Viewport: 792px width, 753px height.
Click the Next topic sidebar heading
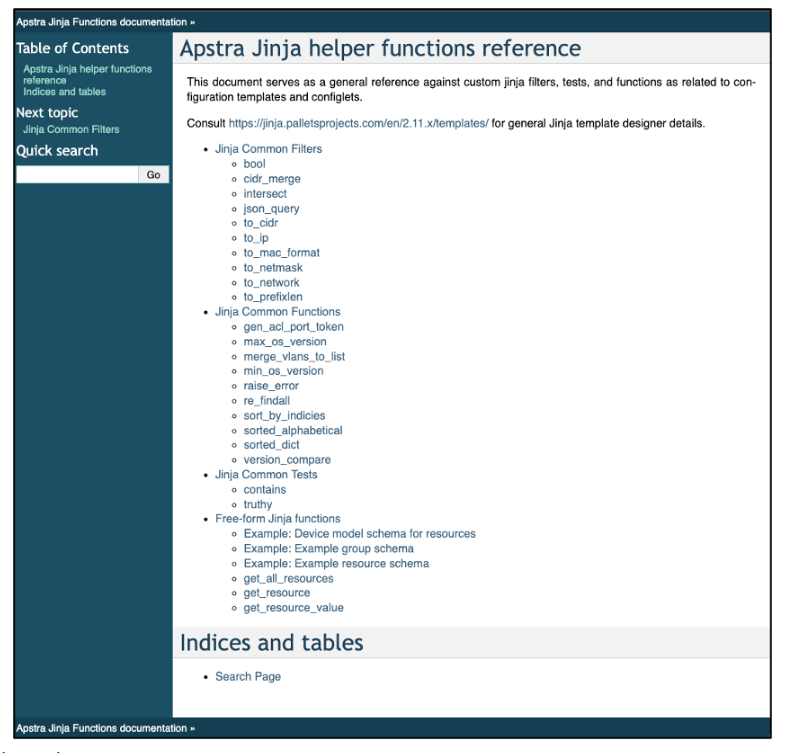click(x=47, y=113)
